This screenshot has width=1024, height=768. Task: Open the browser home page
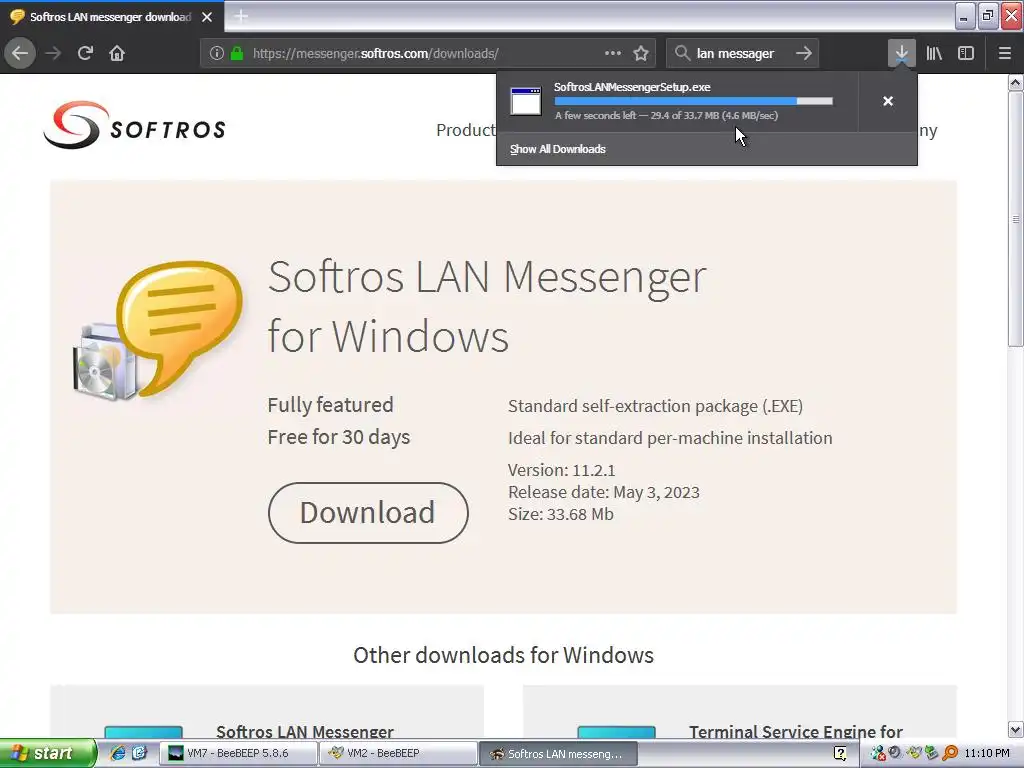click(117, 54)
